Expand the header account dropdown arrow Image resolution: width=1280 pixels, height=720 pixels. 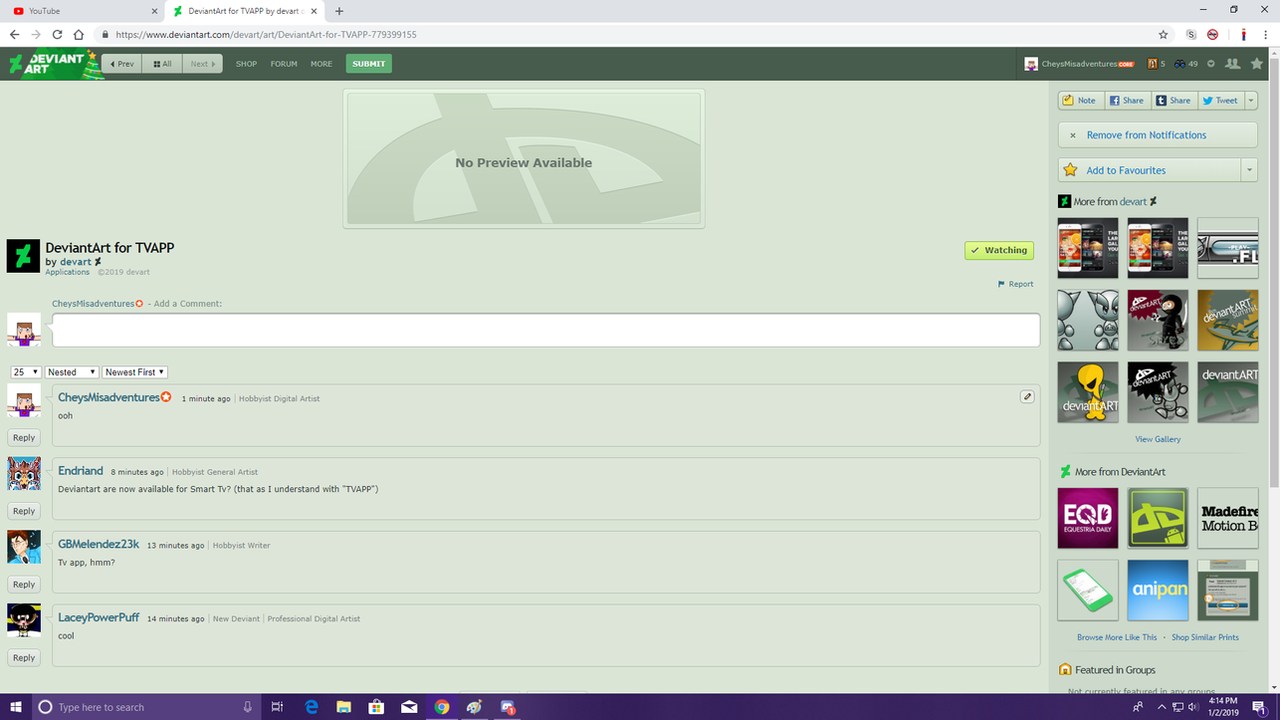pyautogui.click(x=1211, y=64)
